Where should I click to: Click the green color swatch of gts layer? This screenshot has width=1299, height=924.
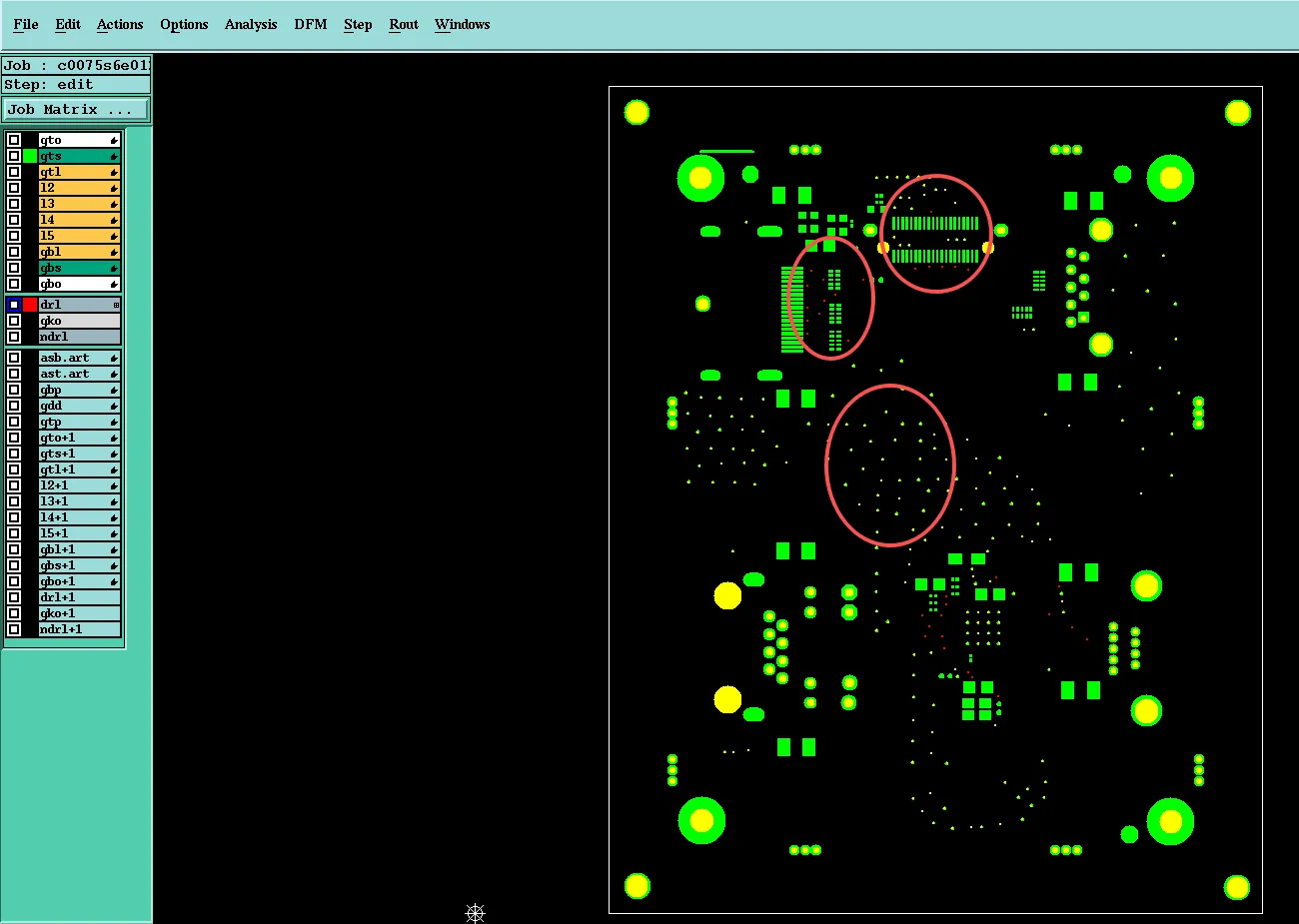[30, 157]
